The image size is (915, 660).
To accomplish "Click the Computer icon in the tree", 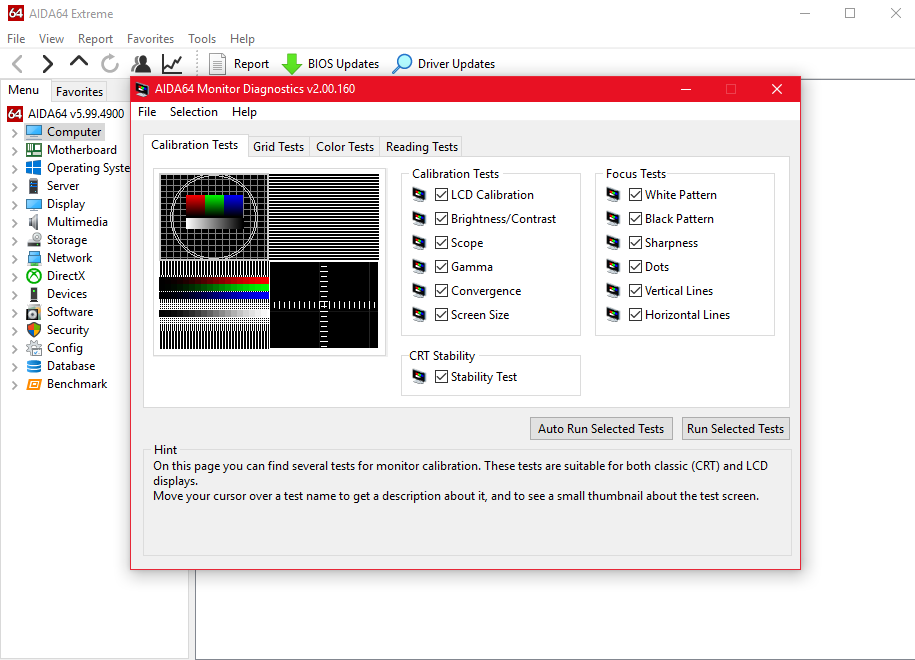I will [34, 132].
